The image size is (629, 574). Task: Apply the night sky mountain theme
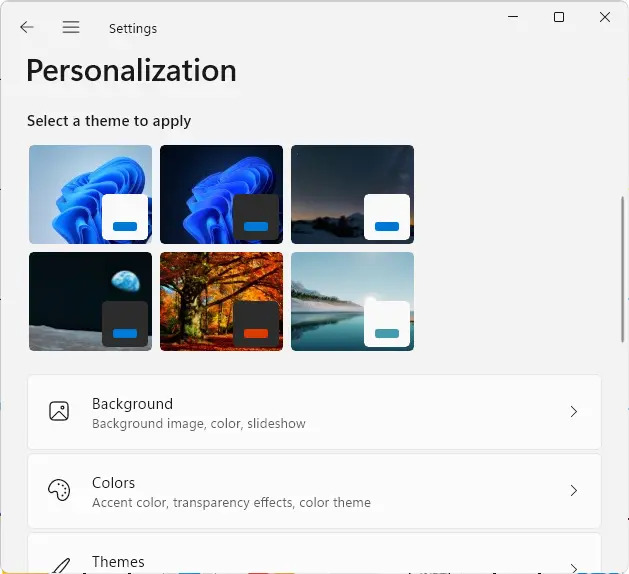coord(353,195)
